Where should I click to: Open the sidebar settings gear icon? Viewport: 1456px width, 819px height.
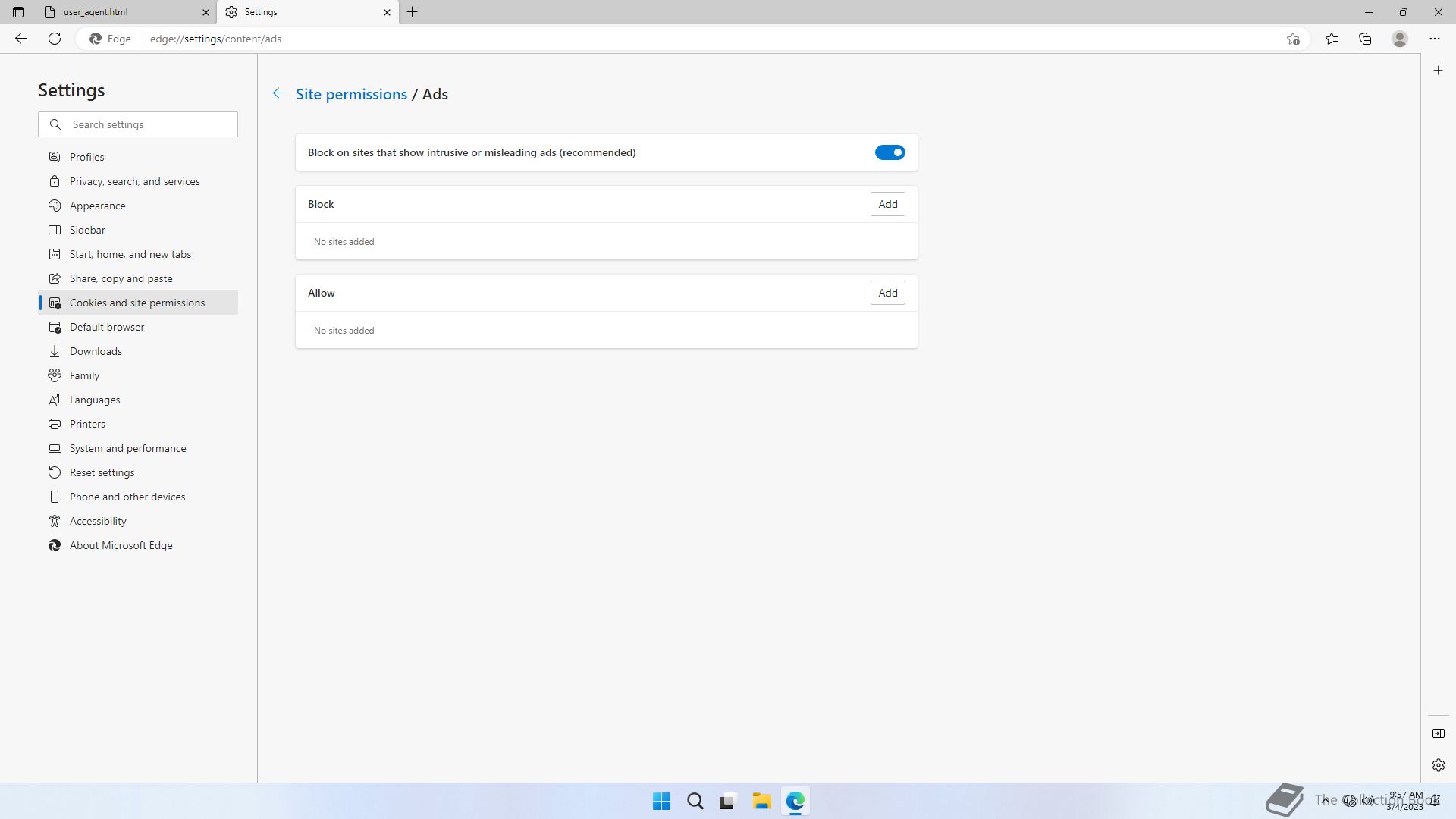click(1439, 765)
